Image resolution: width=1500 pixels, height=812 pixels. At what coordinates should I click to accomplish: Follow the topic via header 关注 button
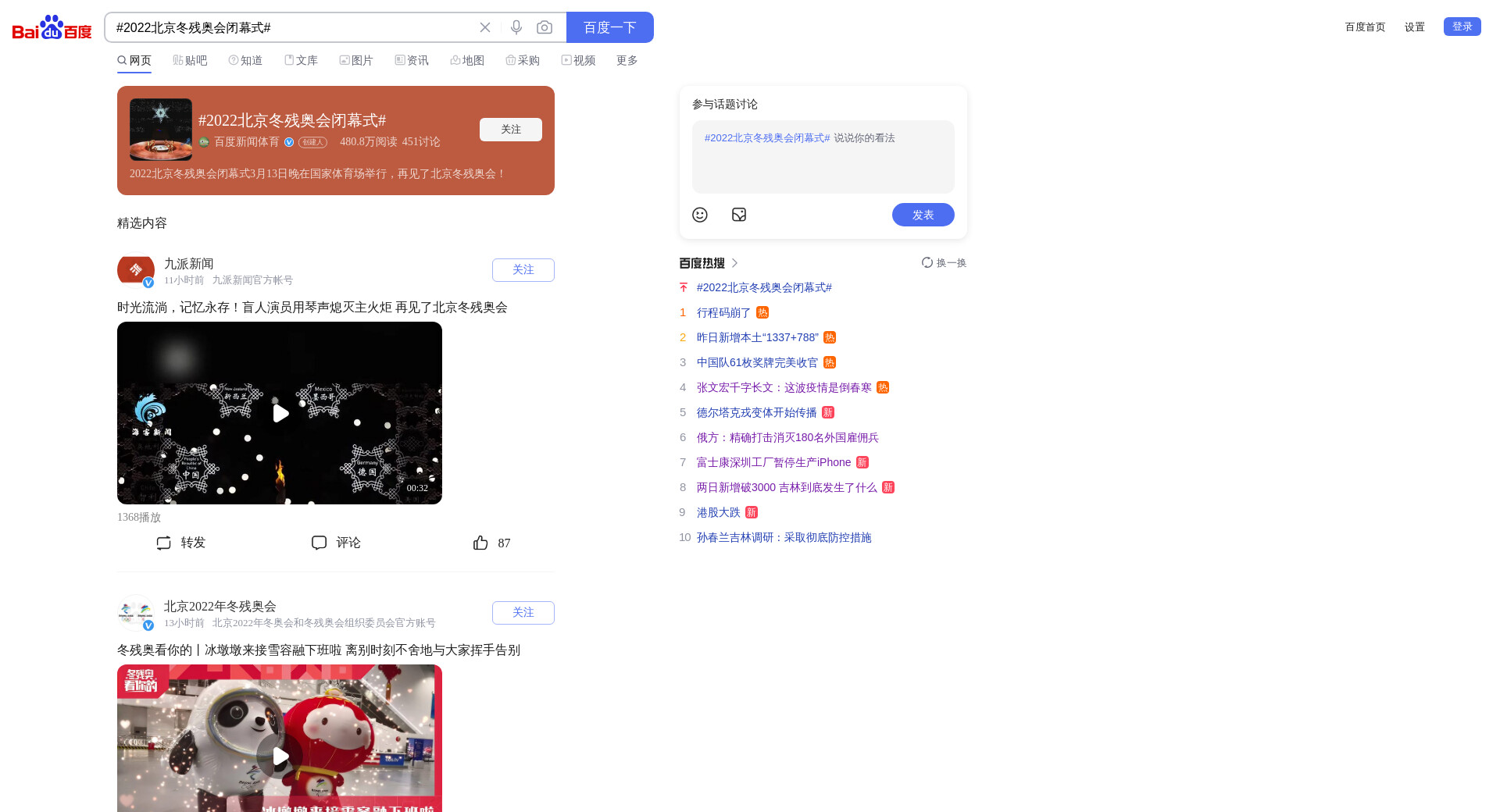(x=510, y=130)
